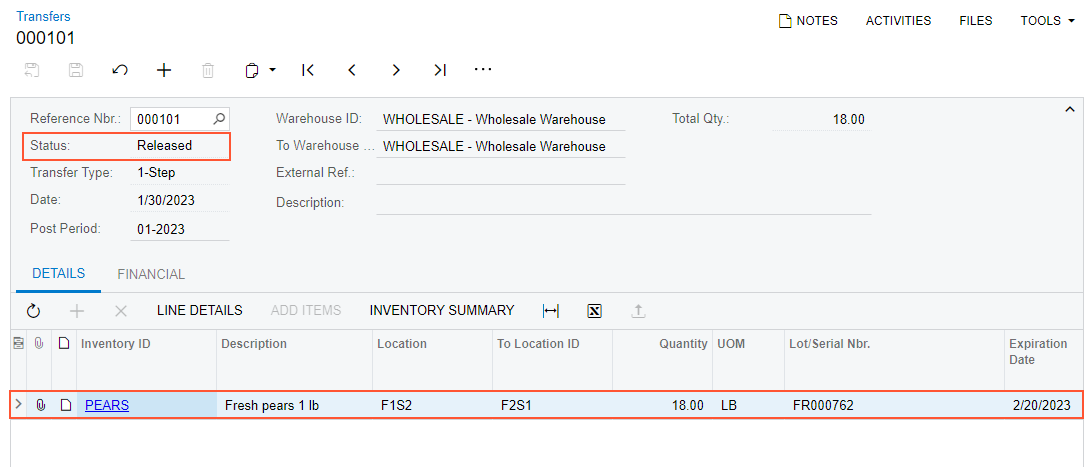Click the Undo arrow in the toolbar
This screenshot has width=1088, height=467.
pyautogui.click(x=120, y=70)
